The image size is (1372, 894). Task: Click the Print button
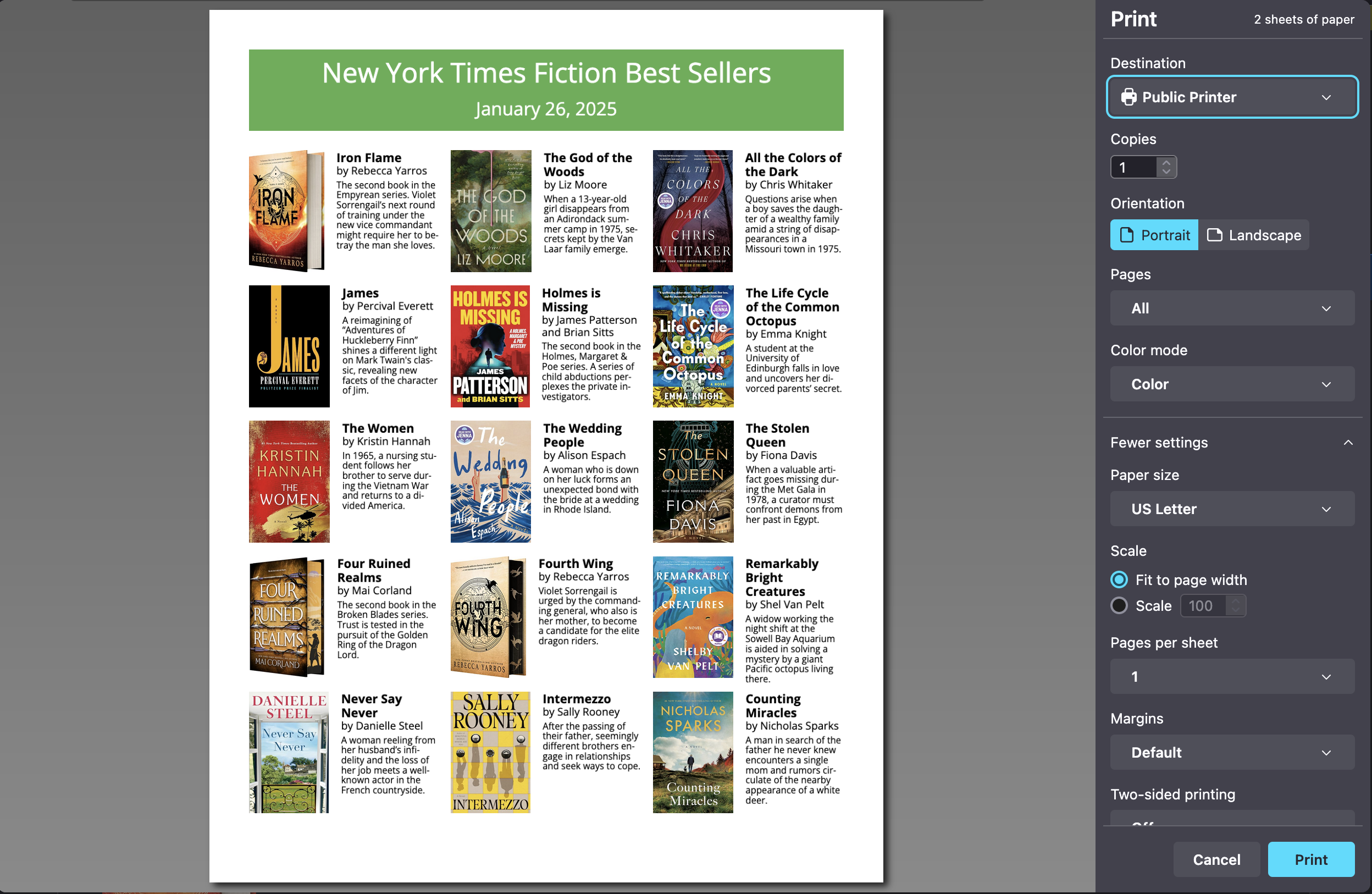[x=1310, y=859]
